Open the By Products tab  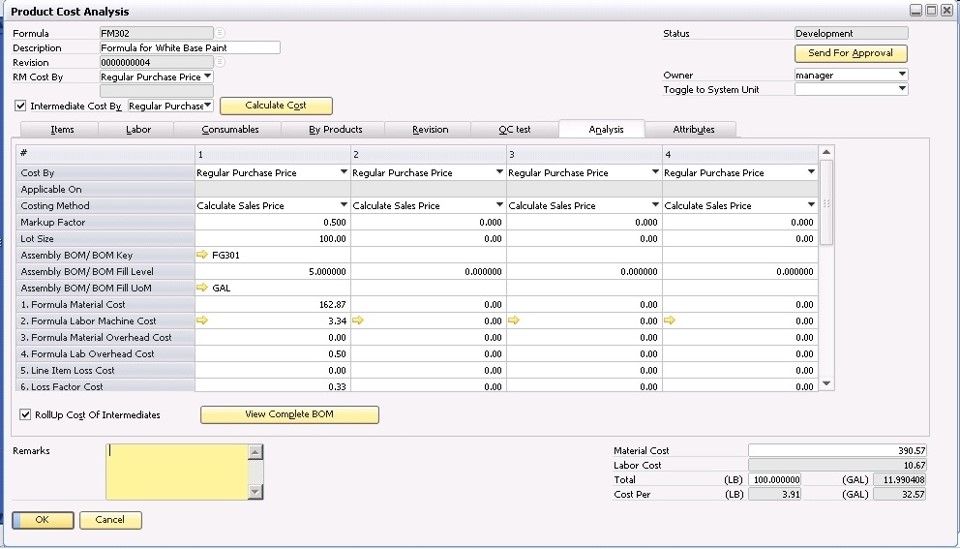pos(335,129)
